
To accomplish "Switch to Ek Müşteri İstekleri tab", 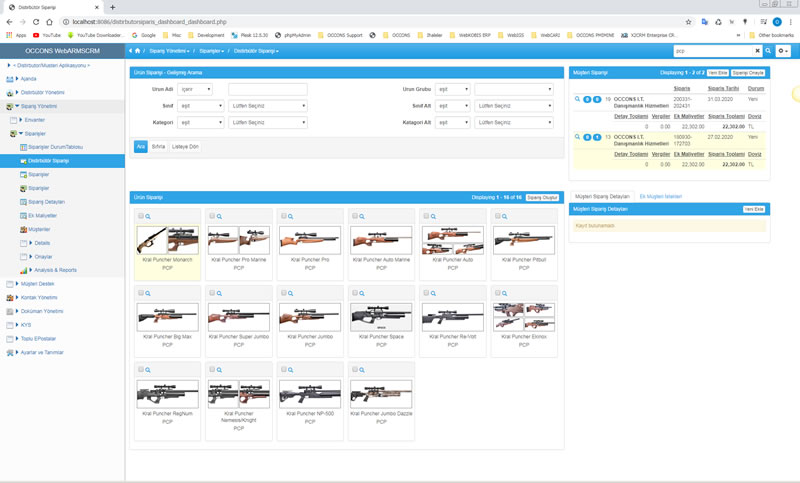I will (x=661, y=196).
